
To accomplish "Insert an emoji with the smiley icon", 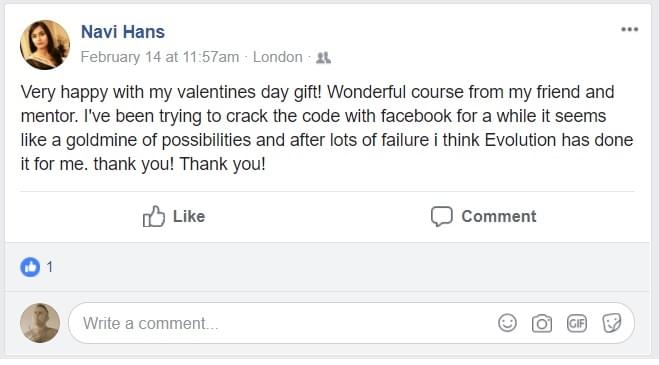I will pos(507,323).
